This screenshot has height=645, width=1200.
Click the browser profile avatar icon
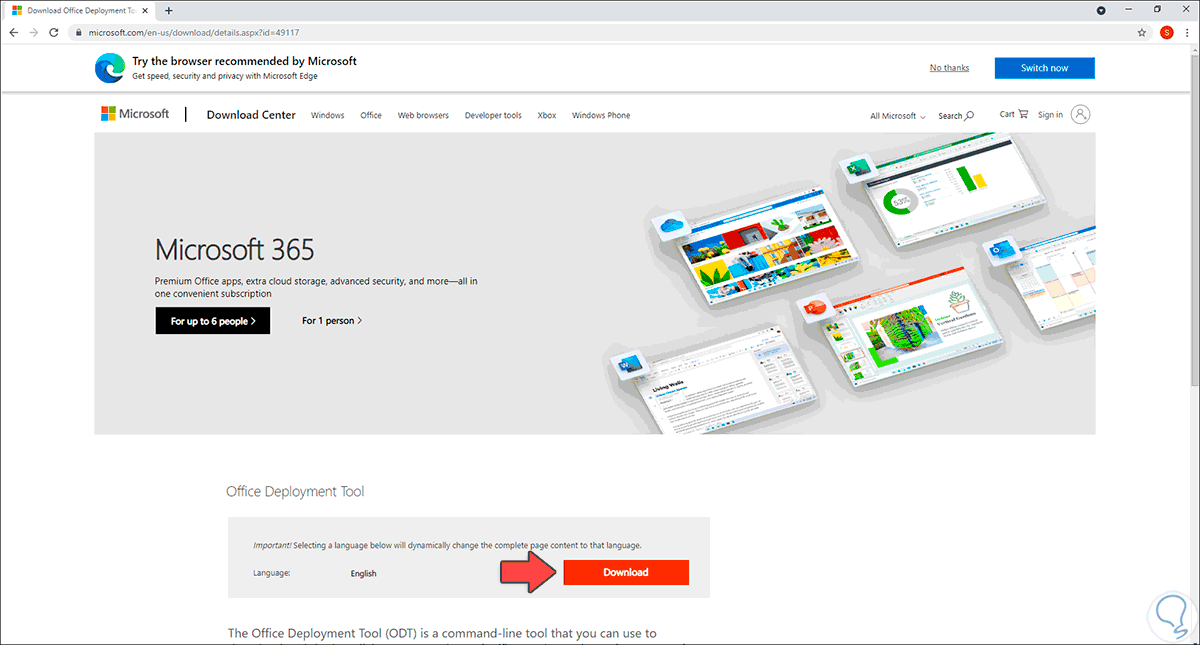pyautogui.click(x=1166, y=32)
